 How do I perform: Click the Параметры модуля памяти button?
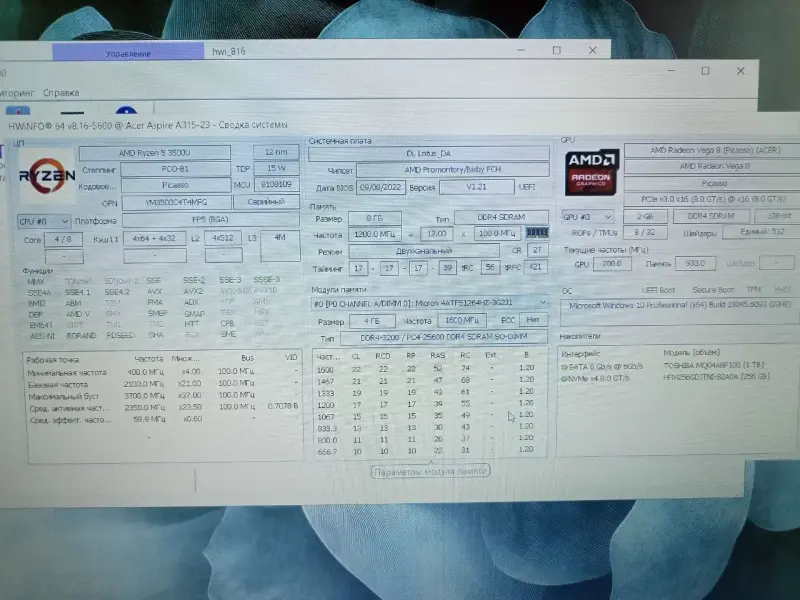[430, 471]
